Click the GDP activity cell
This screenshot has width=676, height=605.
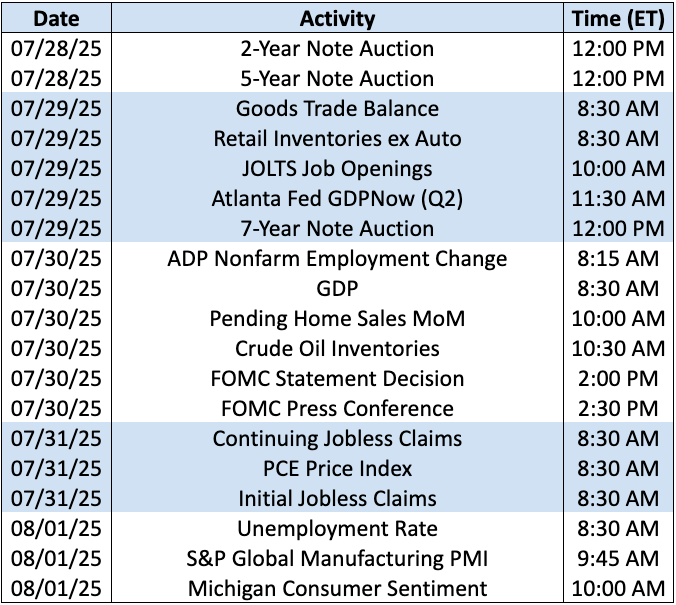[x=337, y=288]
